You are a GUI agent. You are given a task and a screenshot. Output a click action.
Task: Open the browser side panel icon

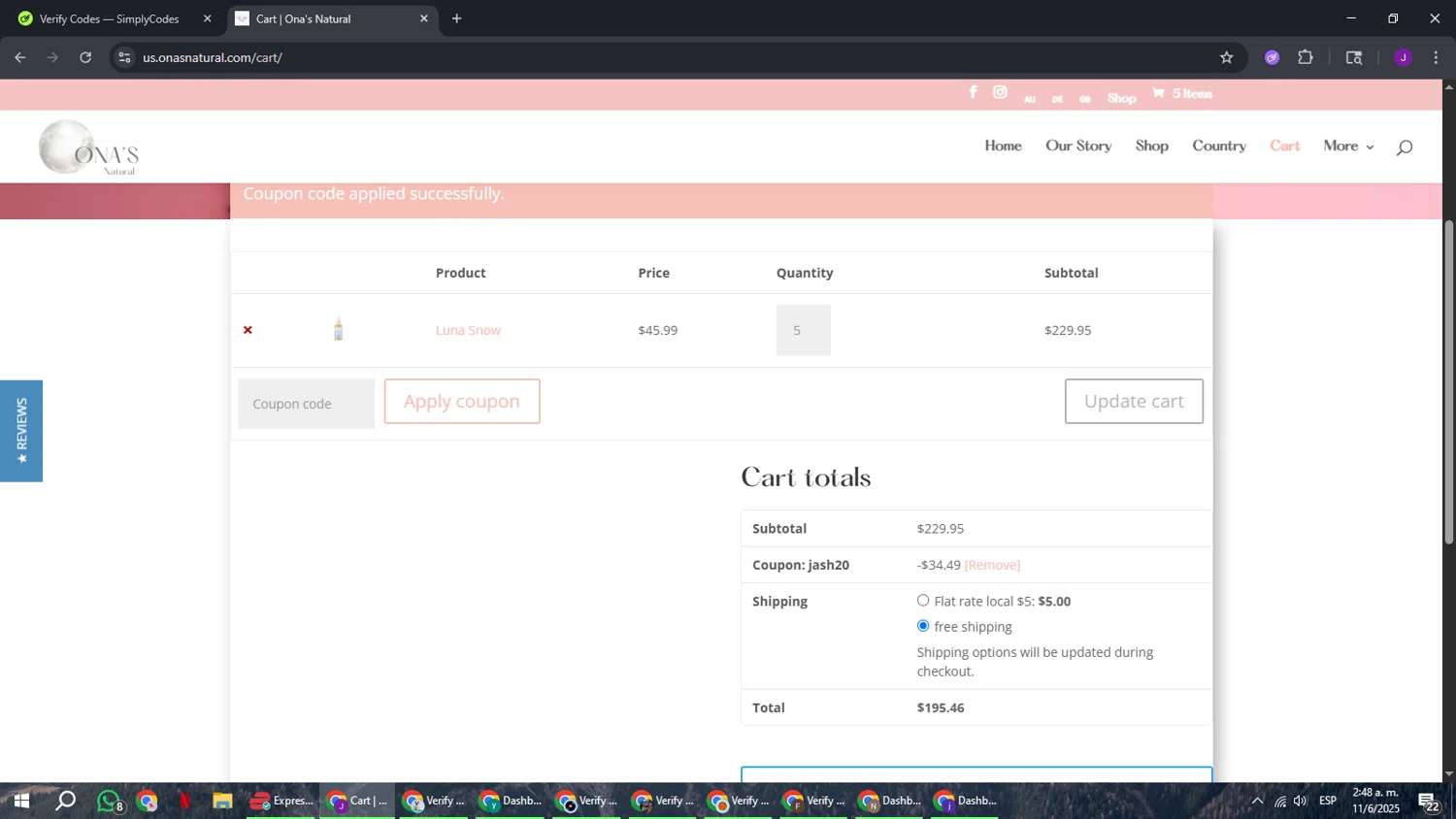(x=1354, y=57)
